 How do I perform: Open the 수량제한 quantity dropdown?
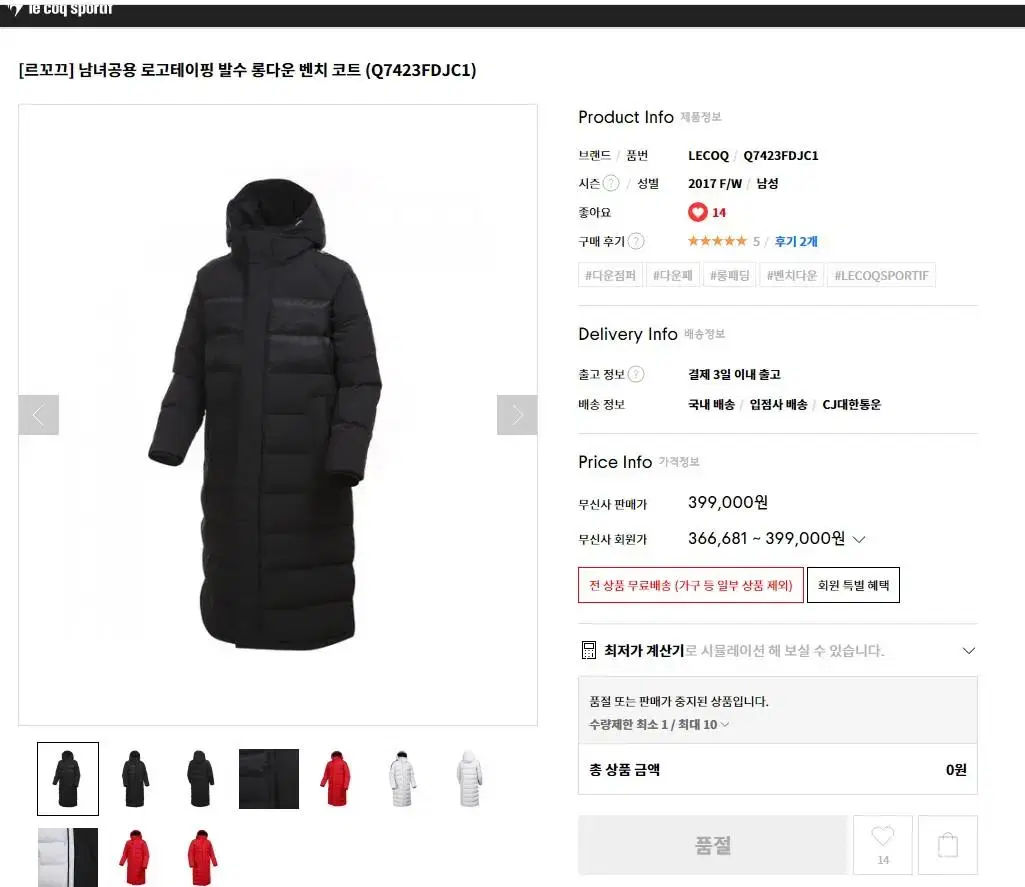pyautogui.click(x=659, y=724)
